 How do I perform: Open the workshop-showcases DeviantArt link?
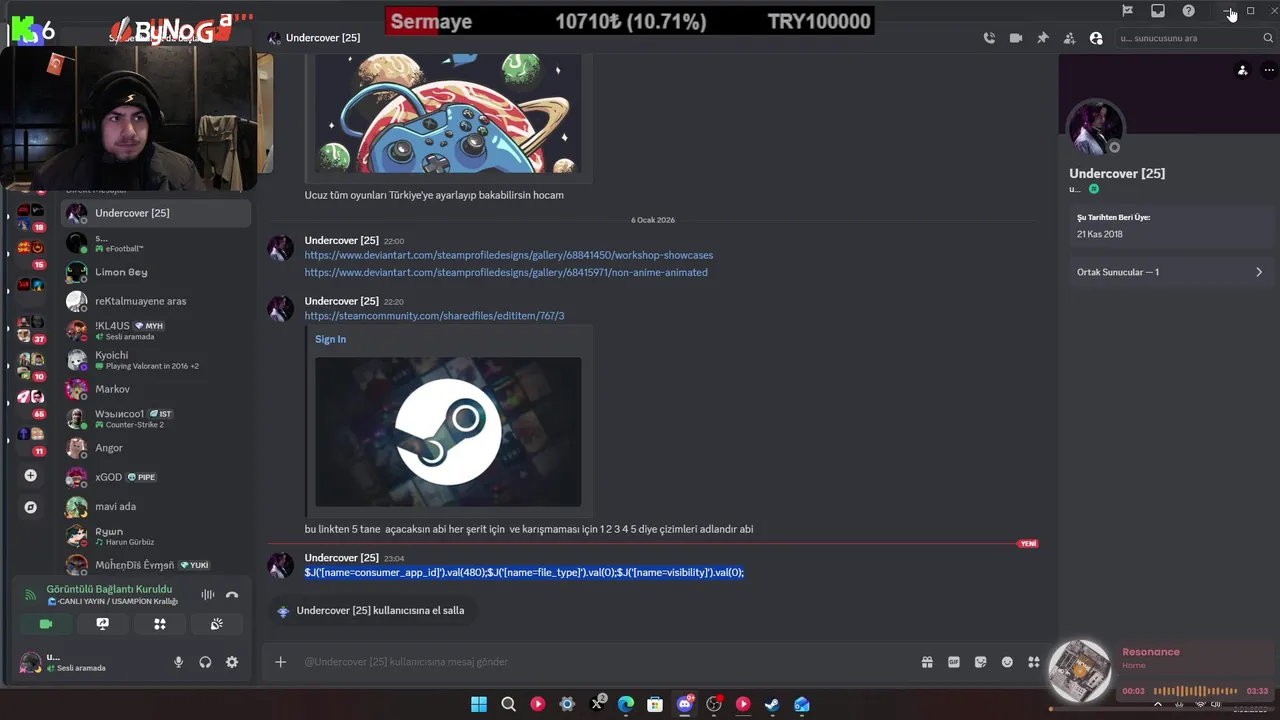click(509, 255)
